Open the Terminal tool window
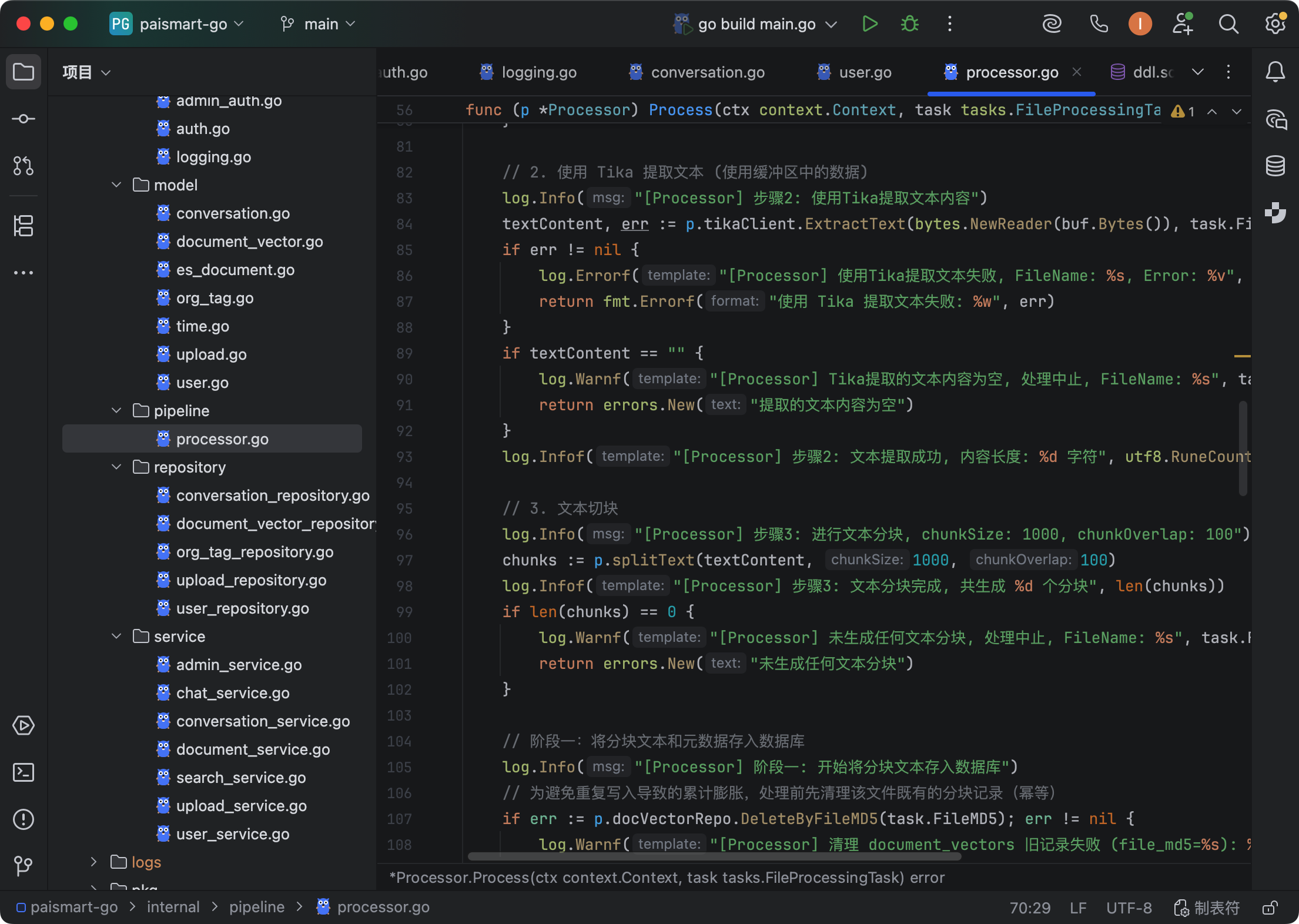1299x924 pixels. click(24, 772)
